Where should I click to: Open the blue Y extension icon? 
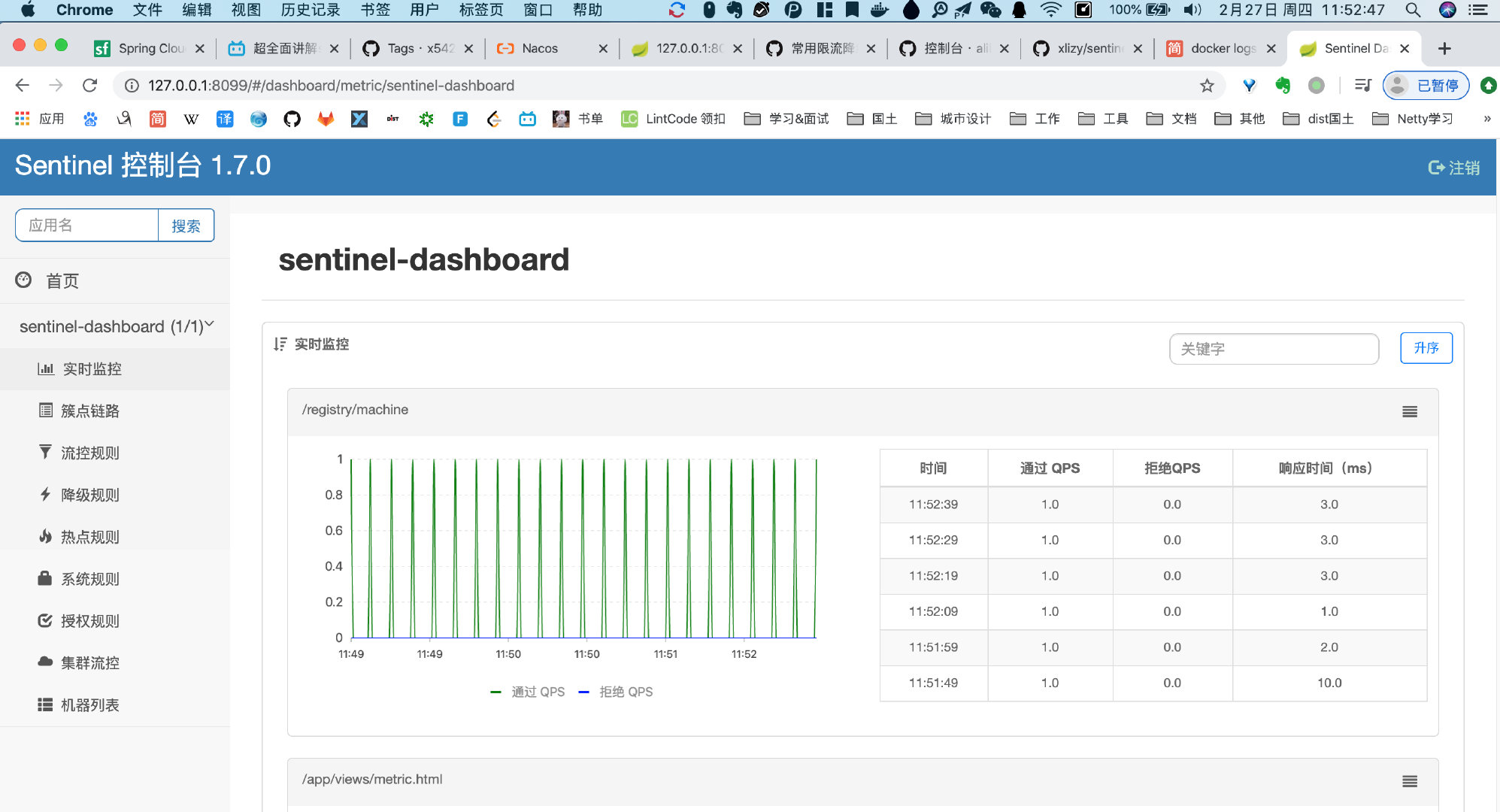point(1250,86)
